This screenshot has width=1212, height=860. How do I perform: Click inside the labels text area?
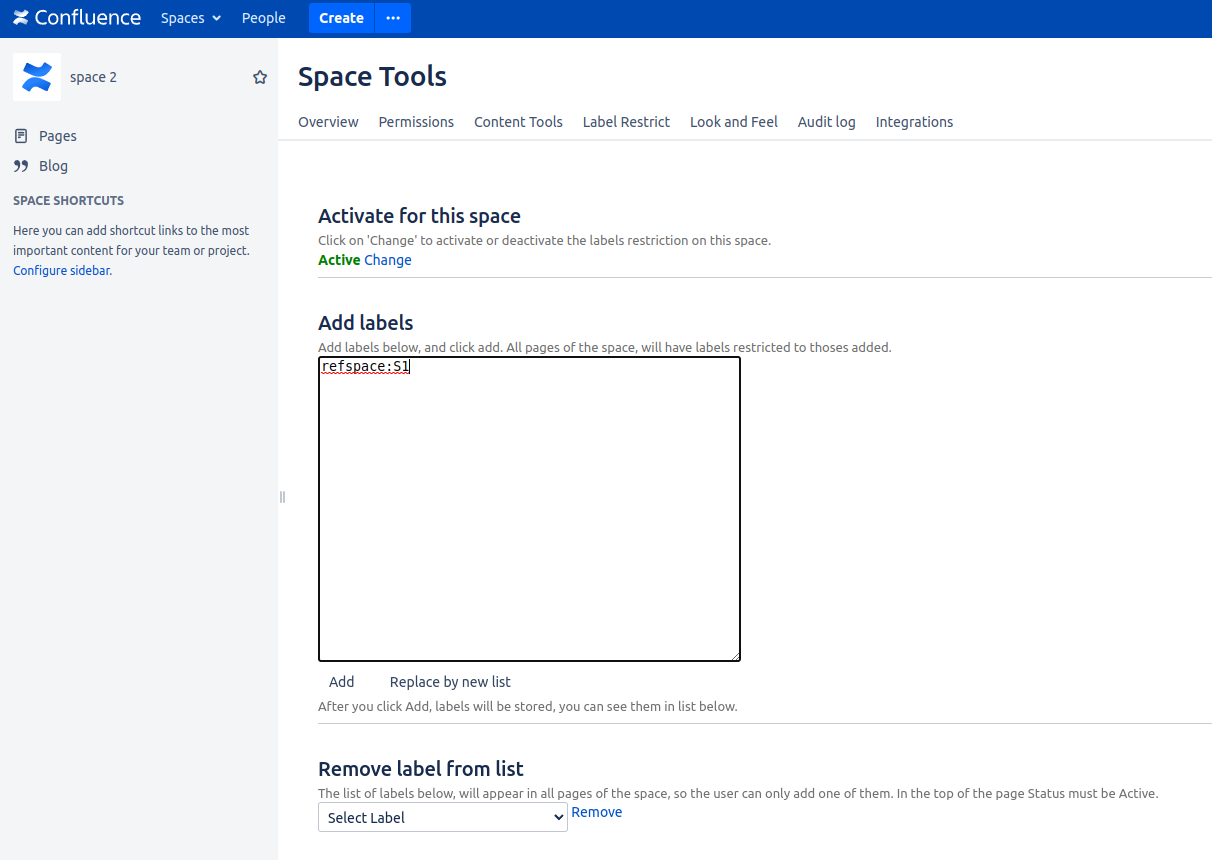click(x=529, y=510)
